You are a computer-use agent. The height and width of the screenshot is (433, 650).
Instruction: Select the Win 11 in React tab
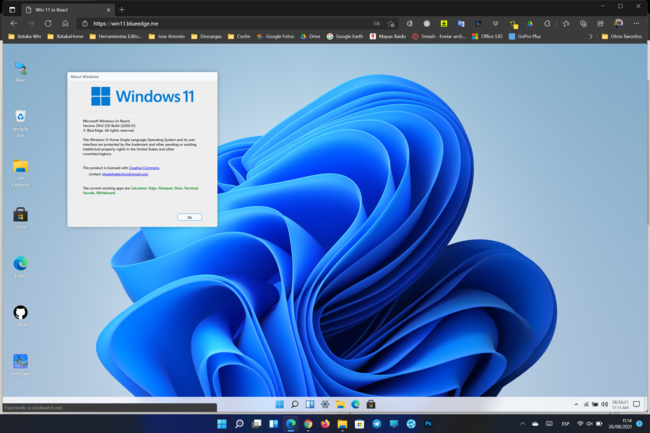click(x=66, y=10)
